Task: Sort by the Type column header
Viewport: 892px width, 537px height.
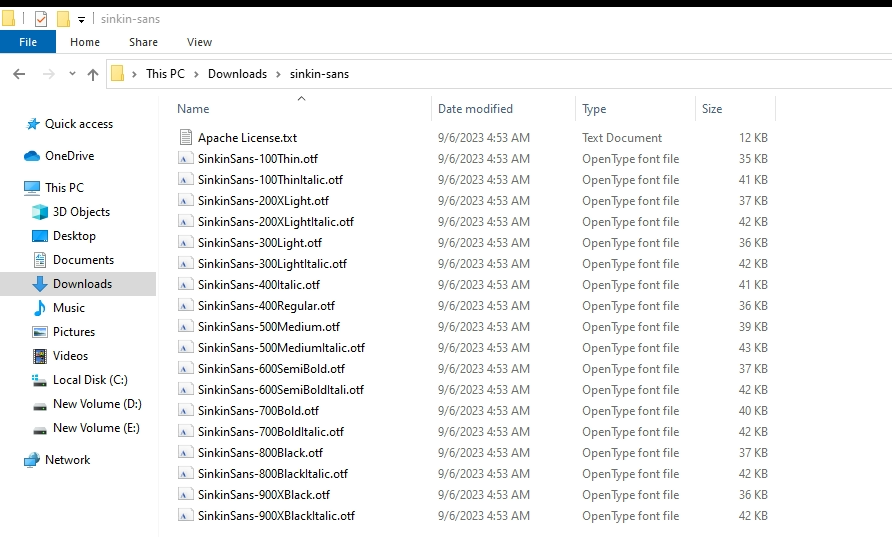Action: tap(594, 109)
